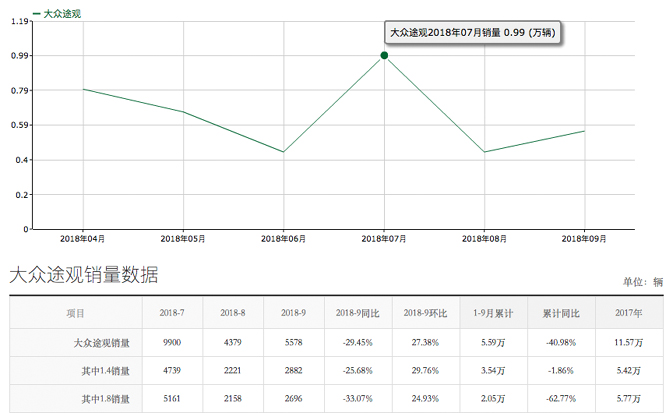666x413 pixels.
Task: Select the 2018年04月 x-axis label
Action: tap(82, 239)
